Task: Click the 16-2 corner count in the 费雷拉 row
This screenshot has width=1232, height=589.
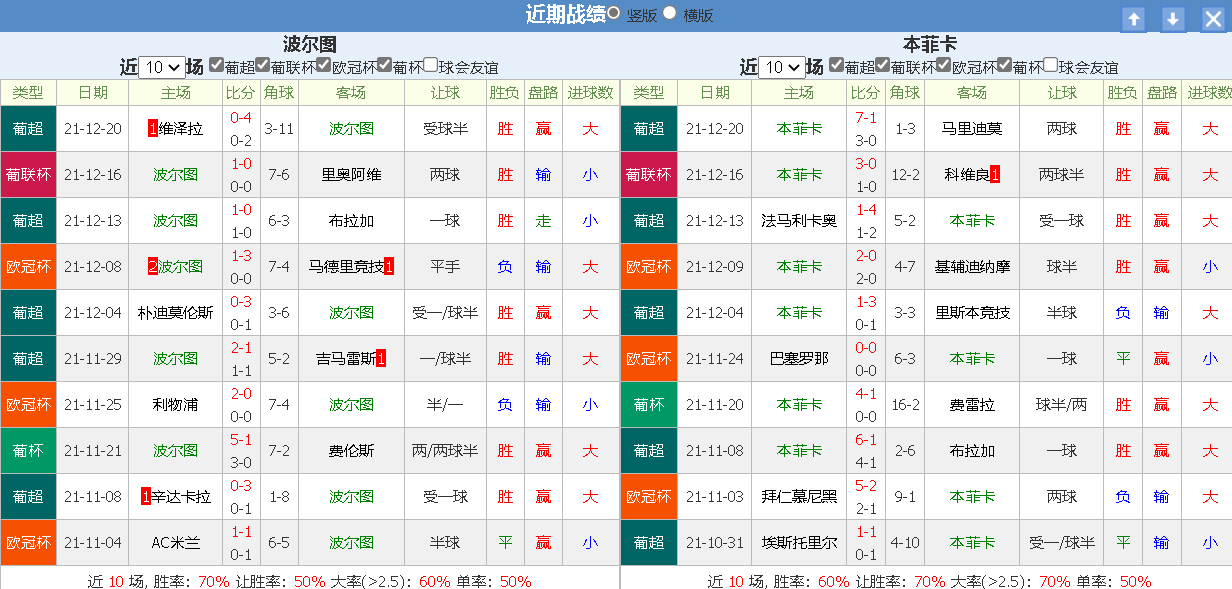Action: pyautogui.click(x=905, y=405)
